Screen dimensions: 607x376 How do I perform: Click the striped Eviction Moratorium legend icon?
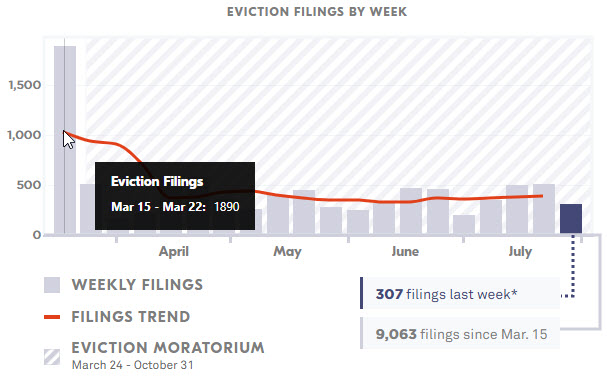(x=52, y=357)
